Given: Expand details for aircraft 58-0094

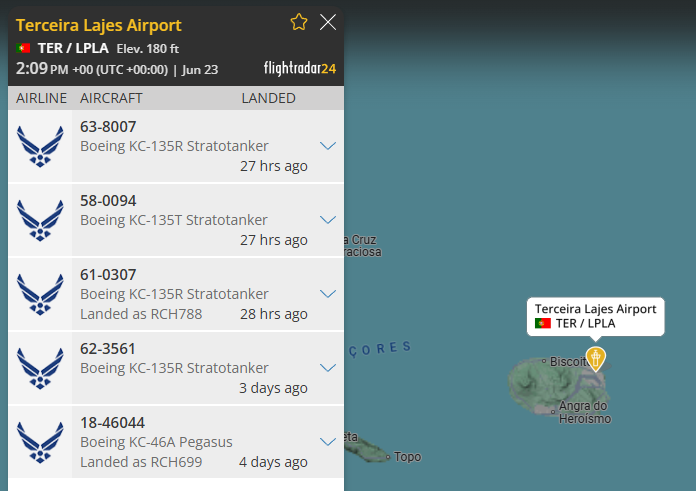Looking at the screenshot, I should 327,220.
